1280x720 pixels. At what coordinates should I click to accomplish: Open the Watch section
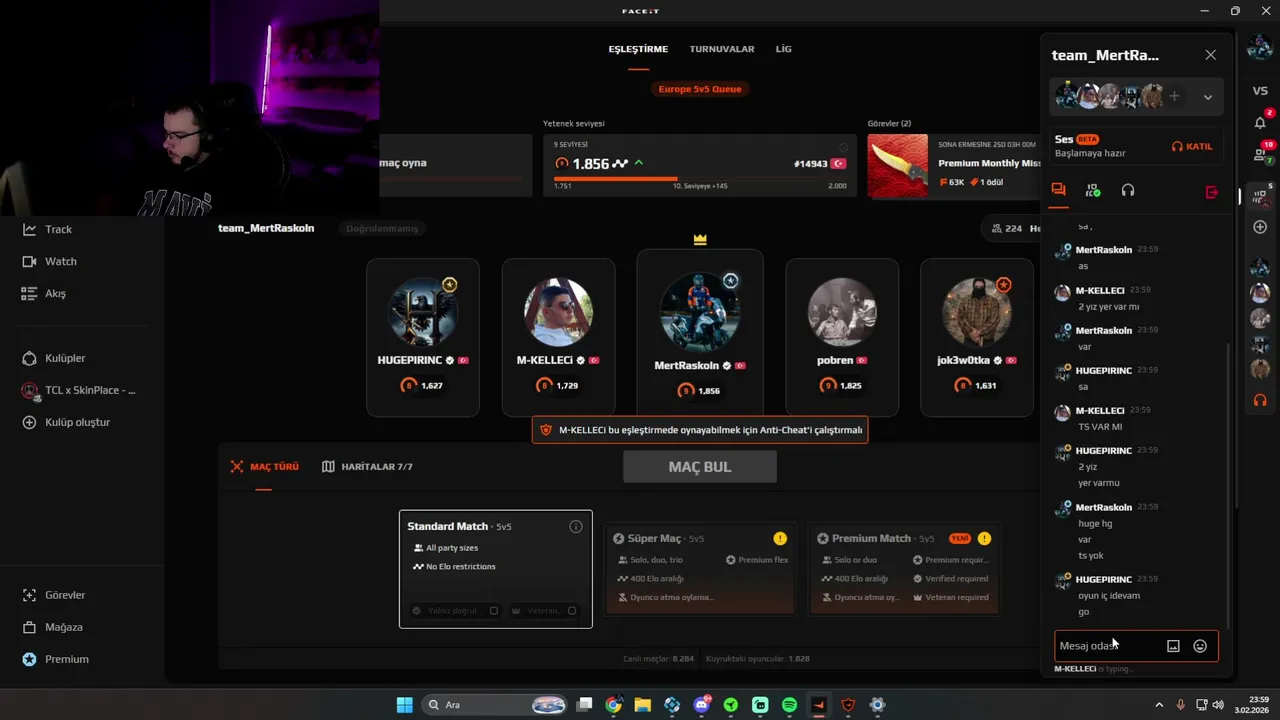coord(49,261)
